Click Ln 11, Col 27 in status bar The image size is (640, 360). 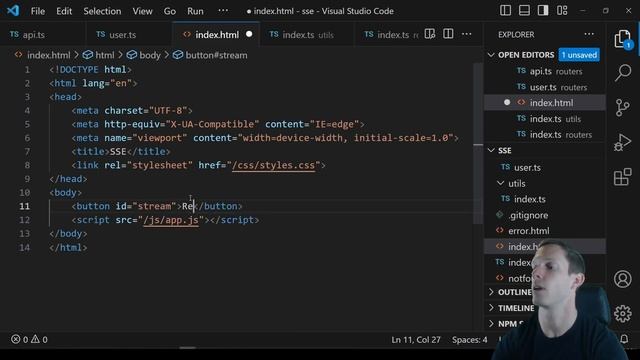click(416, 340)
